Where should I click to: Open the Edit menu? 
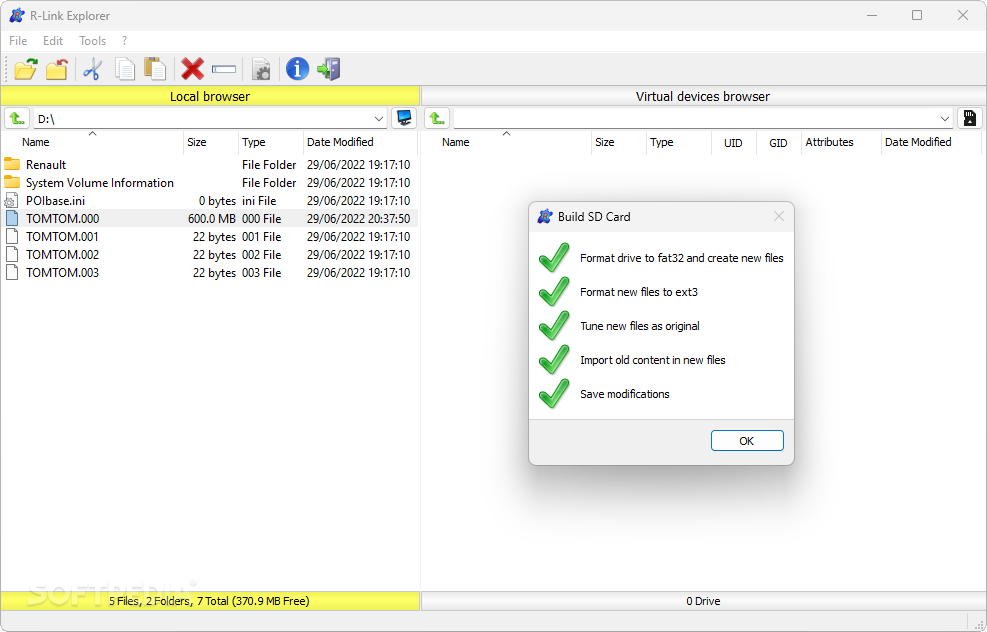(x=53, y=41)
